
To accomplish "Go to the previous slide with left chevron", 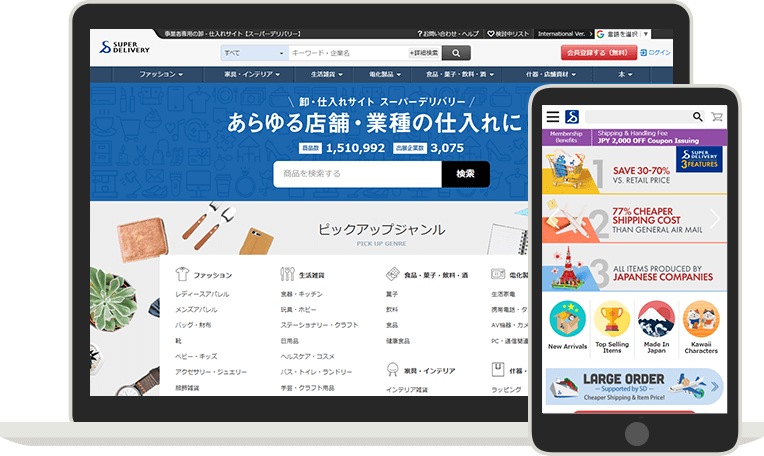I will coord(554,219).
